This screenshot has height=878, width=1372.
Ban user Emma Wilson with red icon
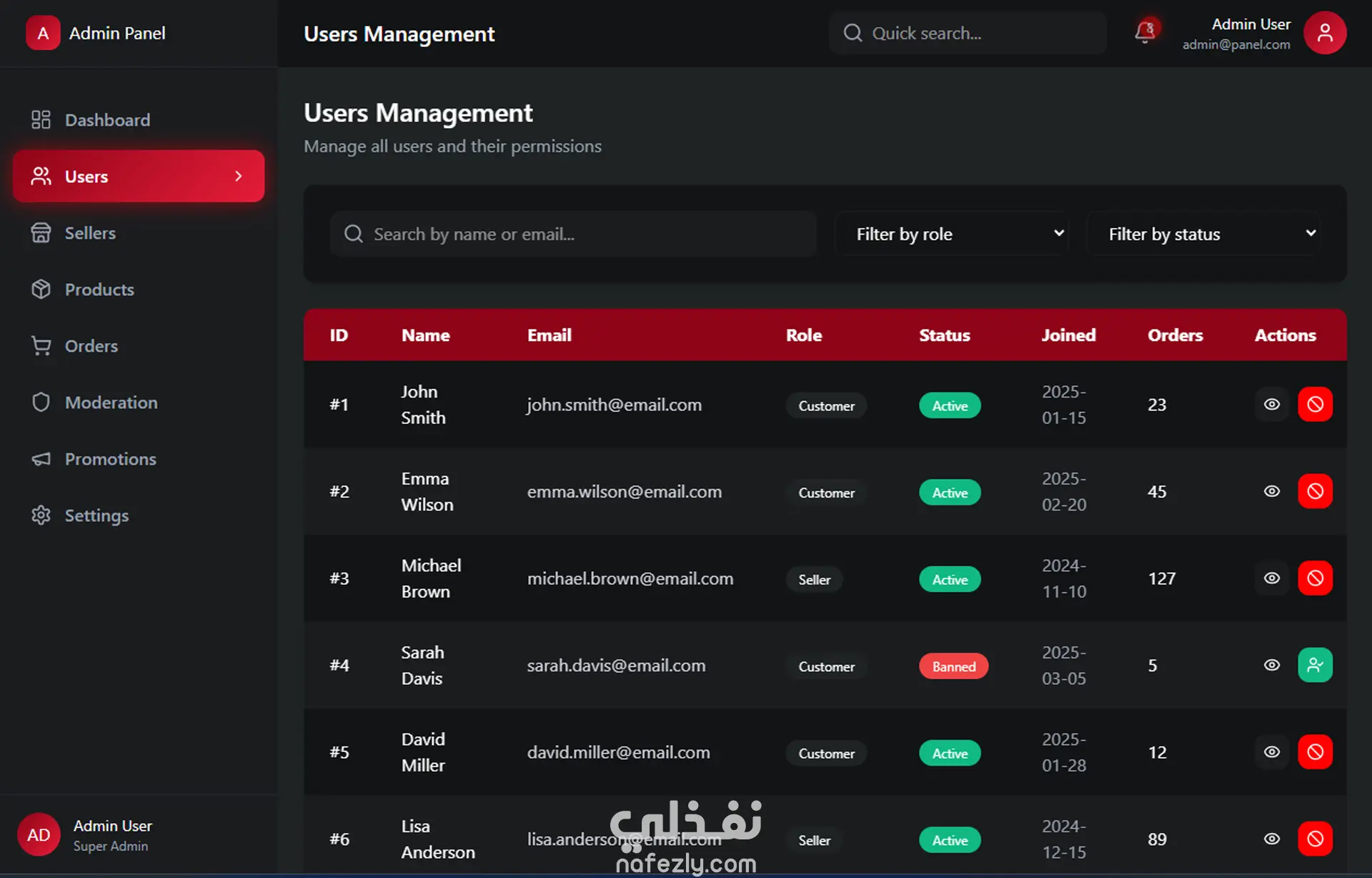[1315, 491]
